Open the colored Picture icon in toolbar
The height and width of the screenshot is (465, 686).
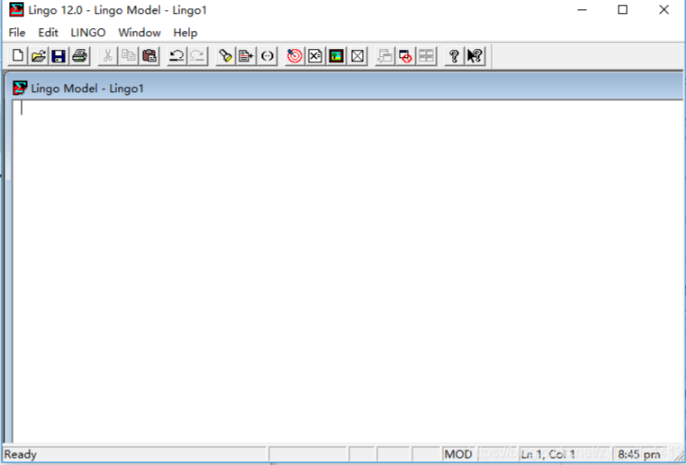point(336,56)
